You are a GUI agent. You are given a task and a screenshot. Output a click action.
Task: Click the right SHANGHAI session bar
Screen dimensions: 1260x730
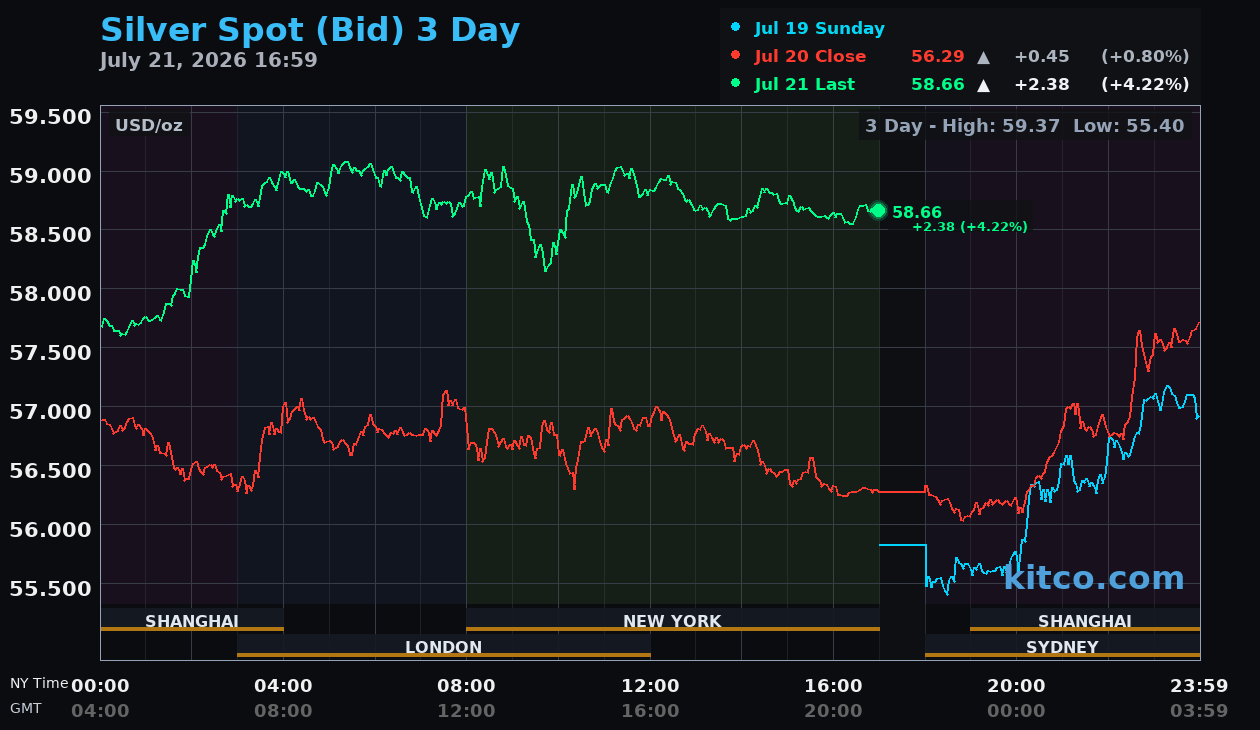[x=1085, y=620]
